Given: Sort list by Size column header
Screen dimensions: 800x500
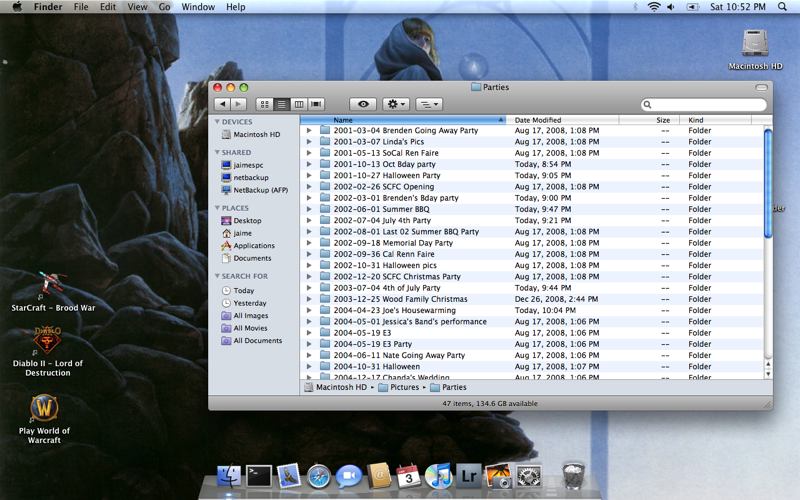Looking at the screenshot, I should coord(649,120).
